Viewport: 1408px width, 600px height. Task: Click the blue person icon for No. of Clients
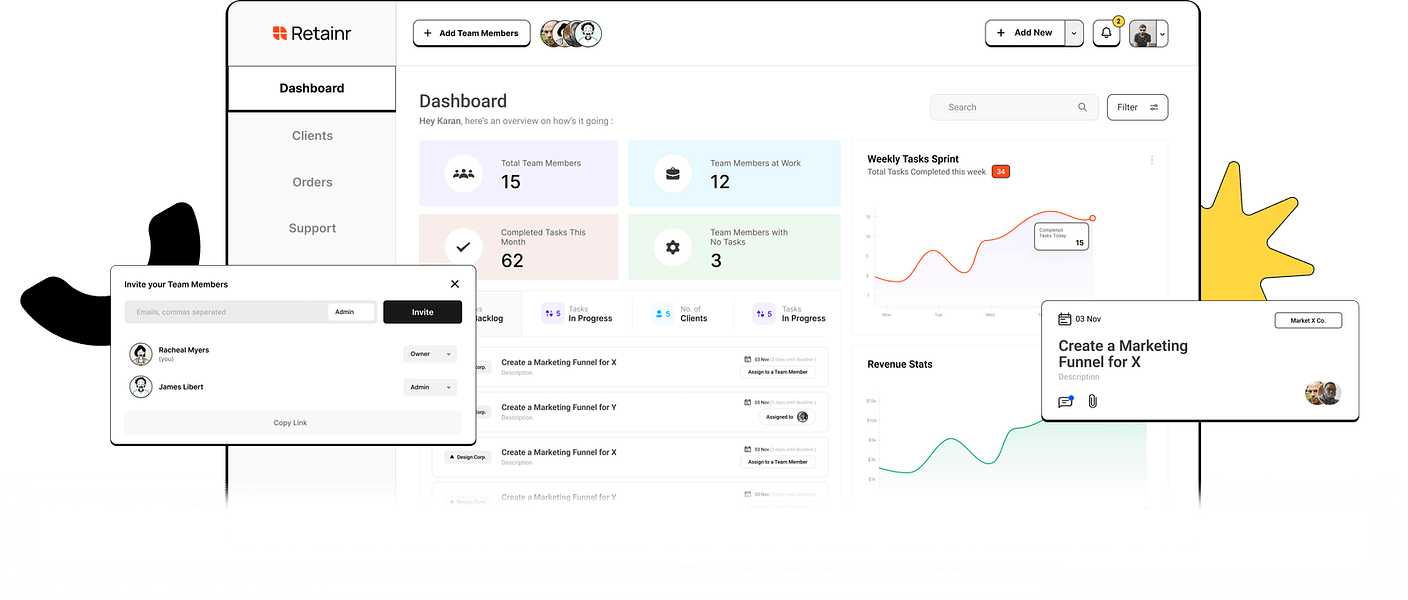click(x=658, y=314)
